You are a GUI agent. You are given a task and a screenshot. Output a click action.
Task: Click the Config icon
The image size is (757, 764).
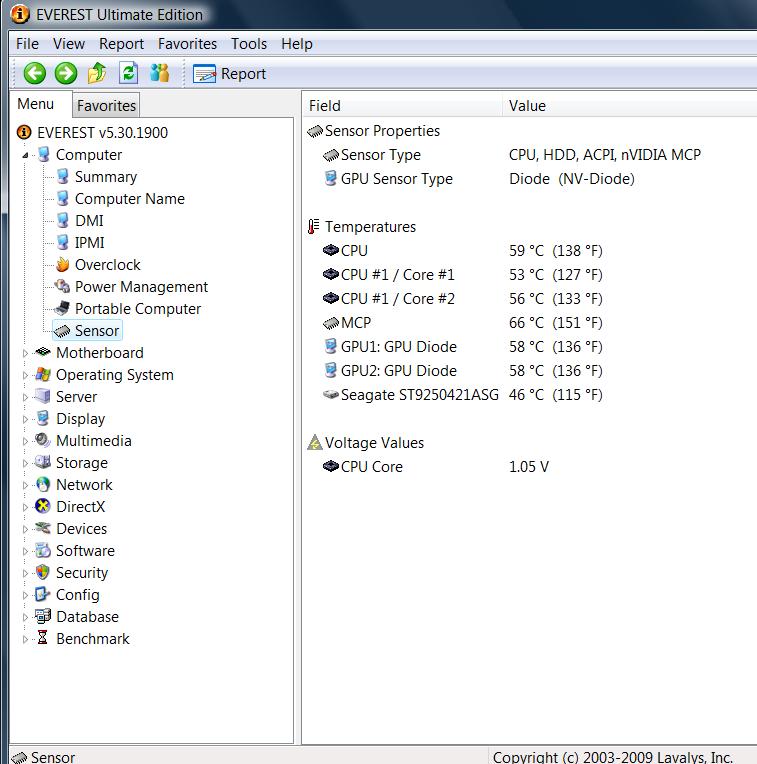[x=42, y=594]
